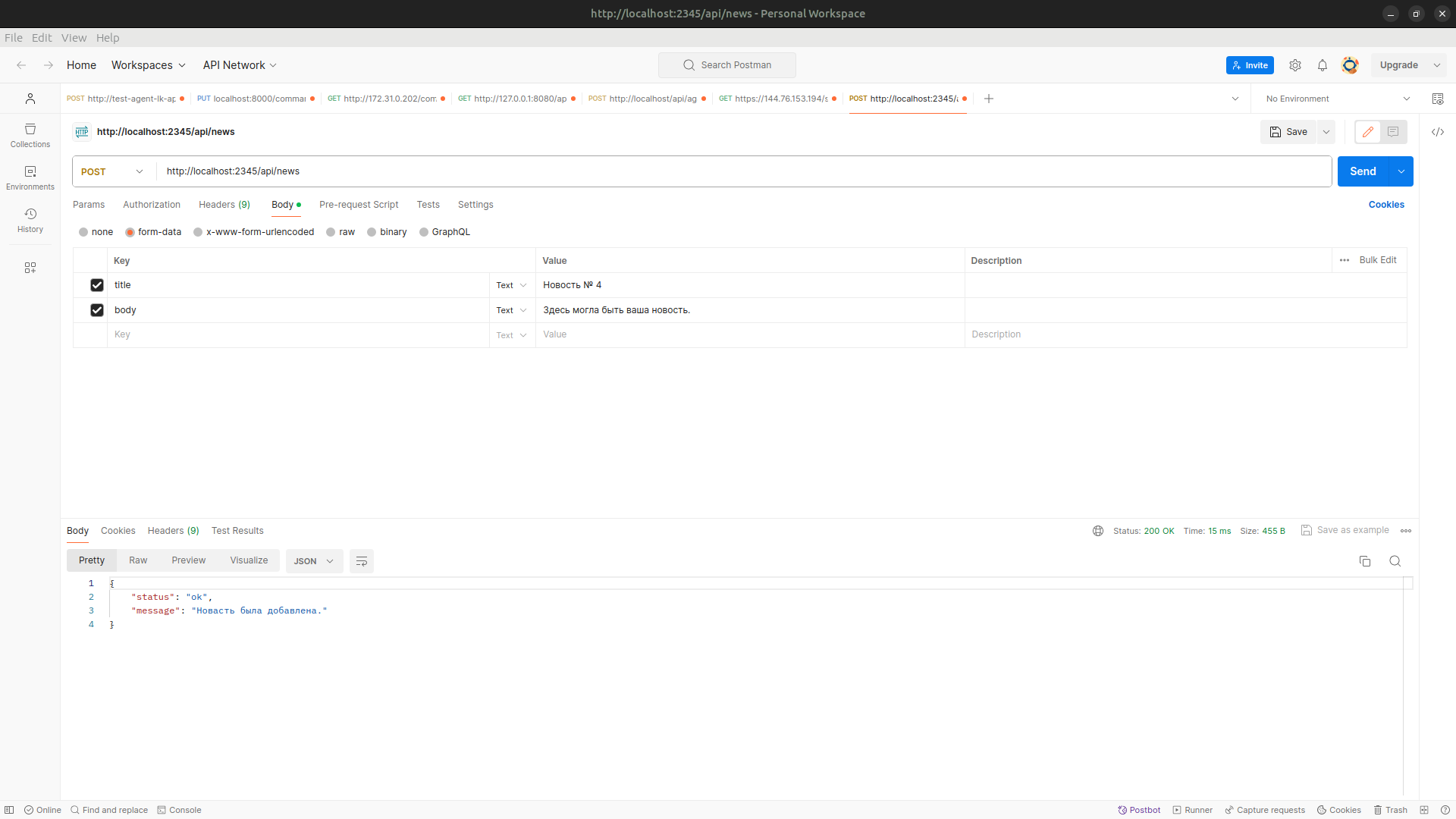This screenshot has height=819, width=1456.
Task: Open Postman settings gear icon
Action: click(x=1295, y=65)
